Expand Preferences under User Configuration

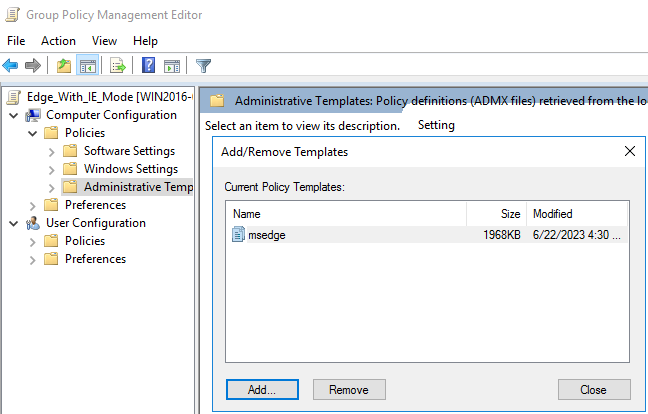tap(33, 260)
